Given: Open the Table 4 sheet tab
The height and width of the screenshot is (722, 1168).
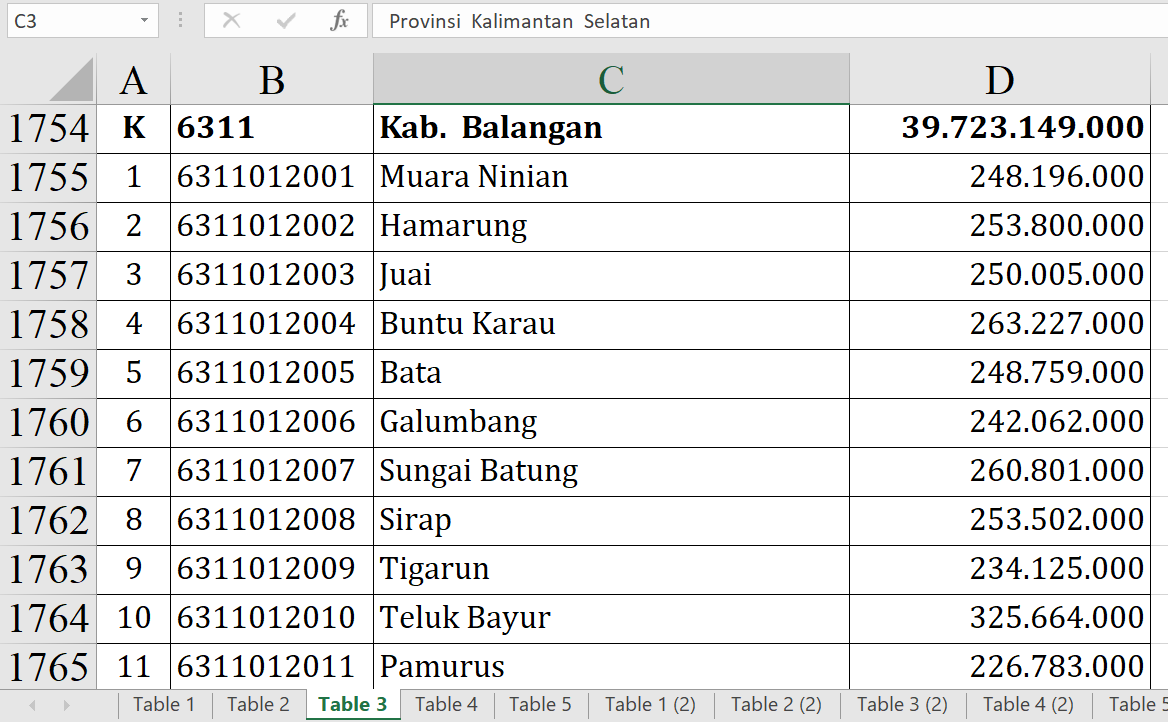Looking at the screenshot, I should 446,705.
